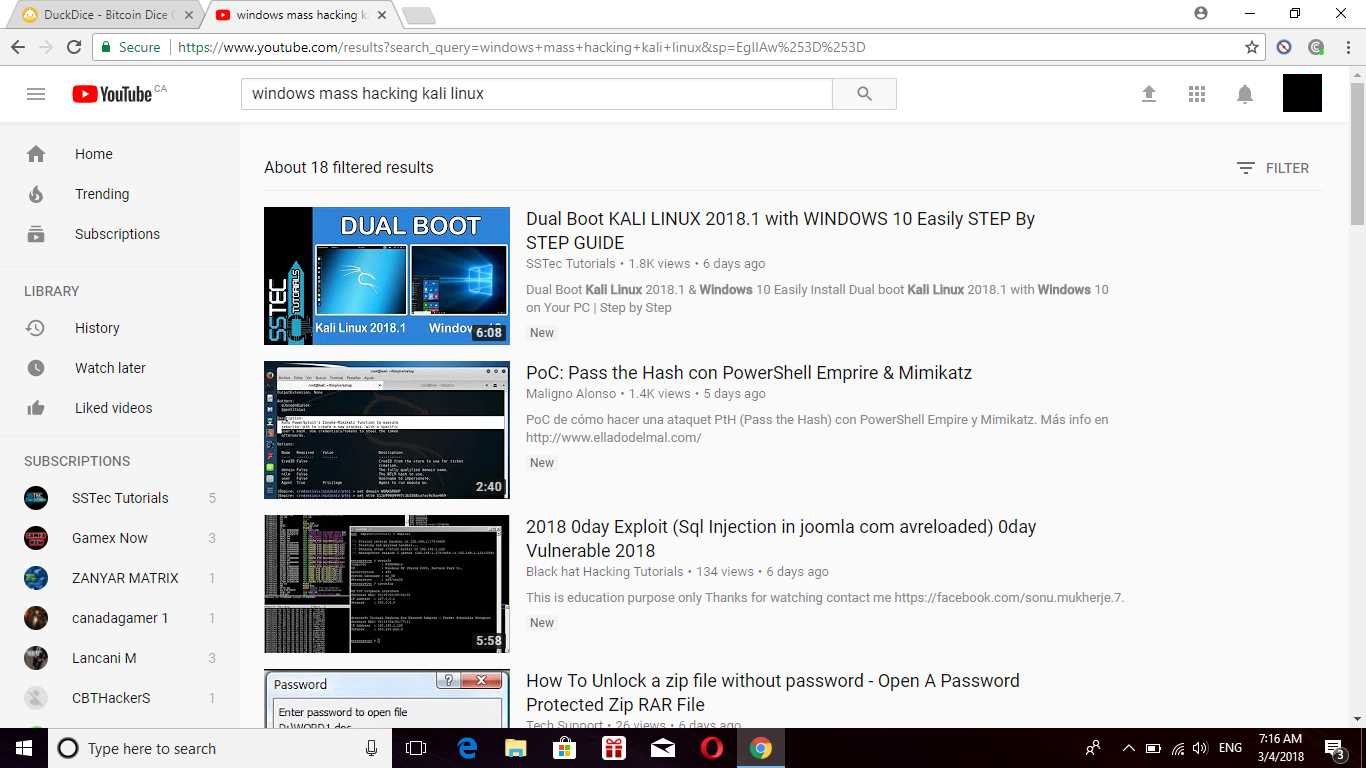Open SSTec Tutorials subscription channel
The width and height of the screenshot is (1366, 768).
(x=120, y=498)
